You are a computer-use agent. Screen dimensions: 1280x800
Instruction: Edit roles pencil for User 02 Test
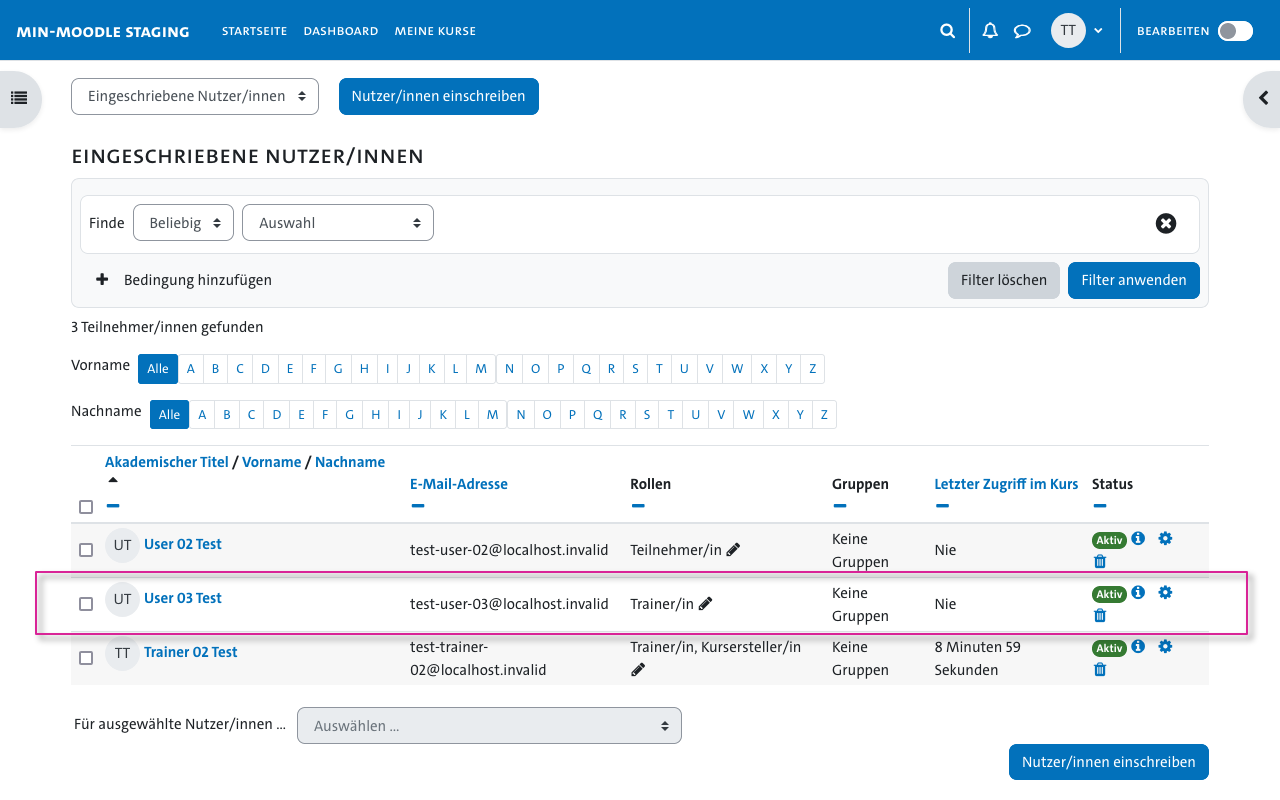click(x=733, y=549)
